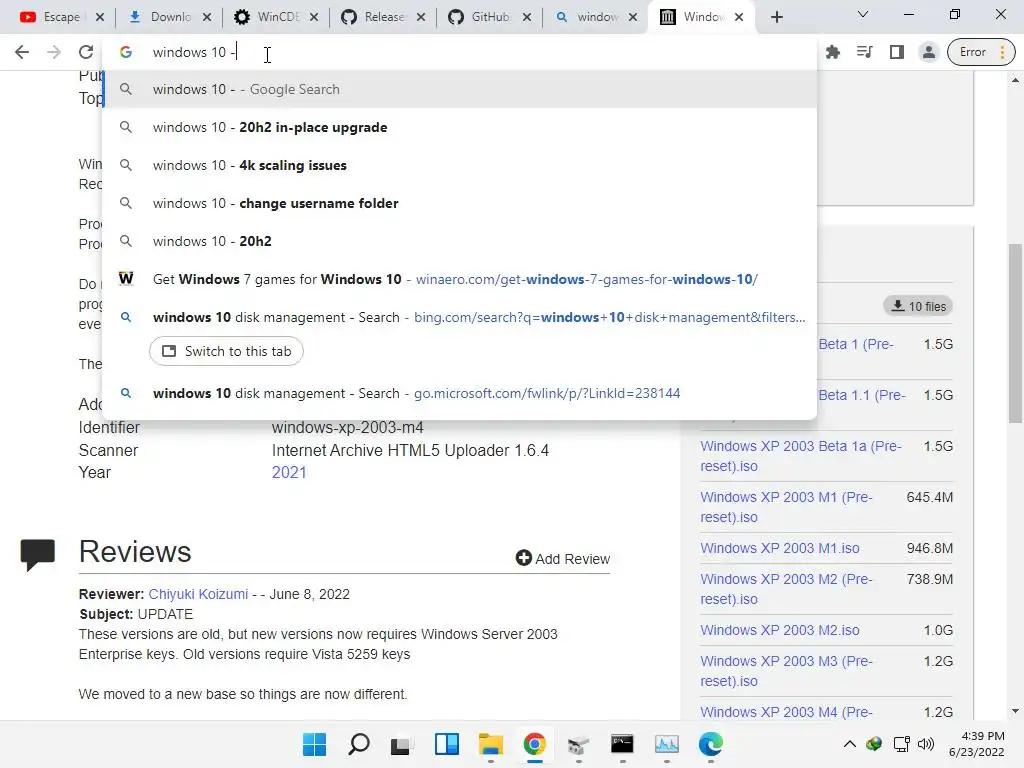Switch to the Release GitHub tab
Screen dimensions: 1024x768
pyautogui.click(x=385, y=17)
